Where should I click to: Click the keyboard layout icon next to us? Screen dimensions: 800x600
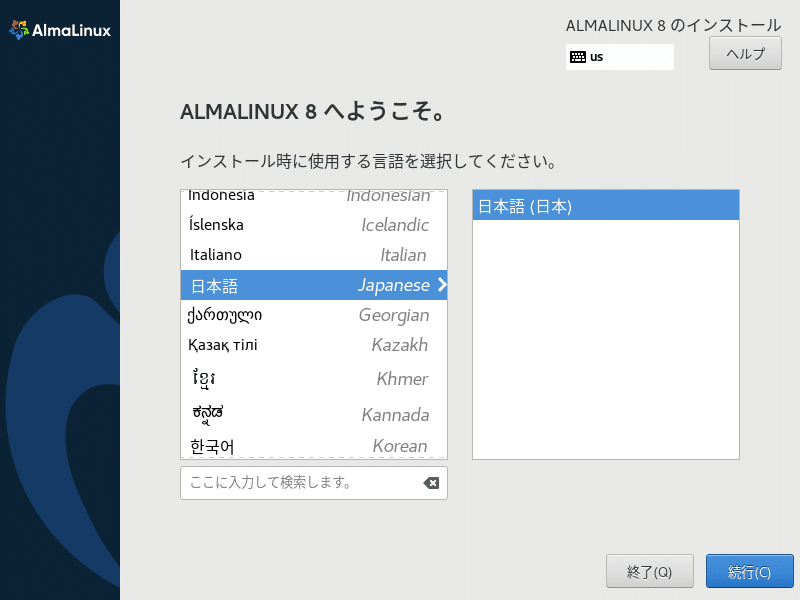(578, 57)
